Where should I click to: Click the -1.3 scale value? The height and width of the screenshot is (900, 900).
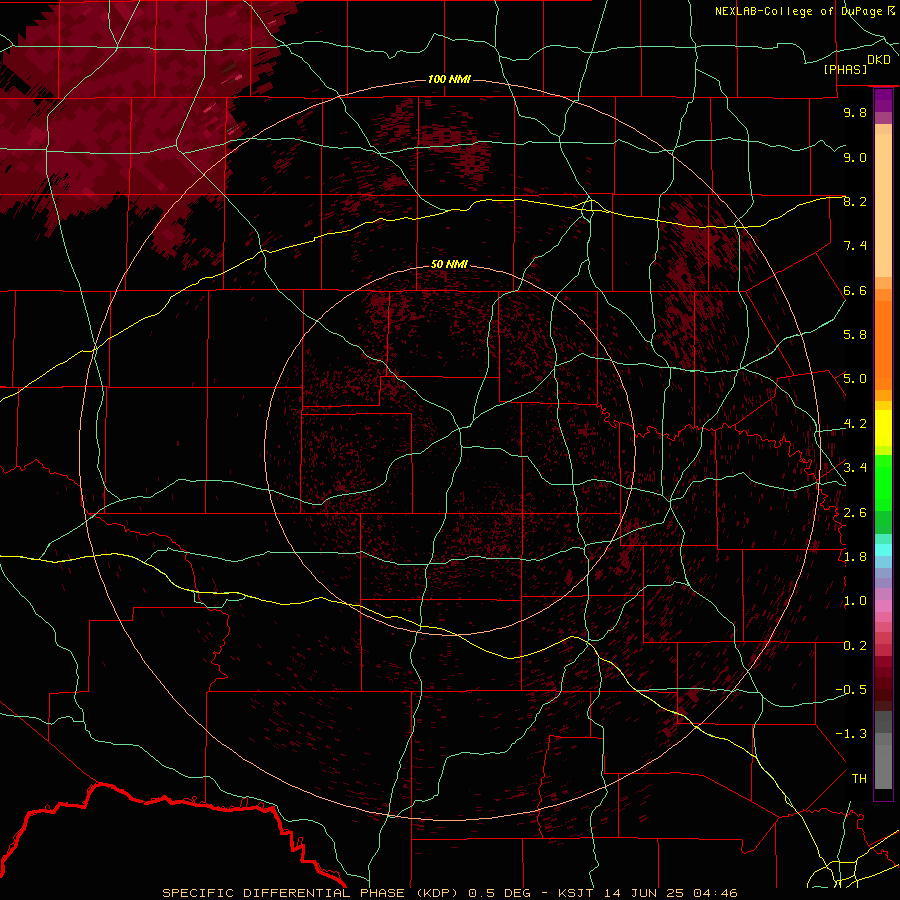point(851,734)
